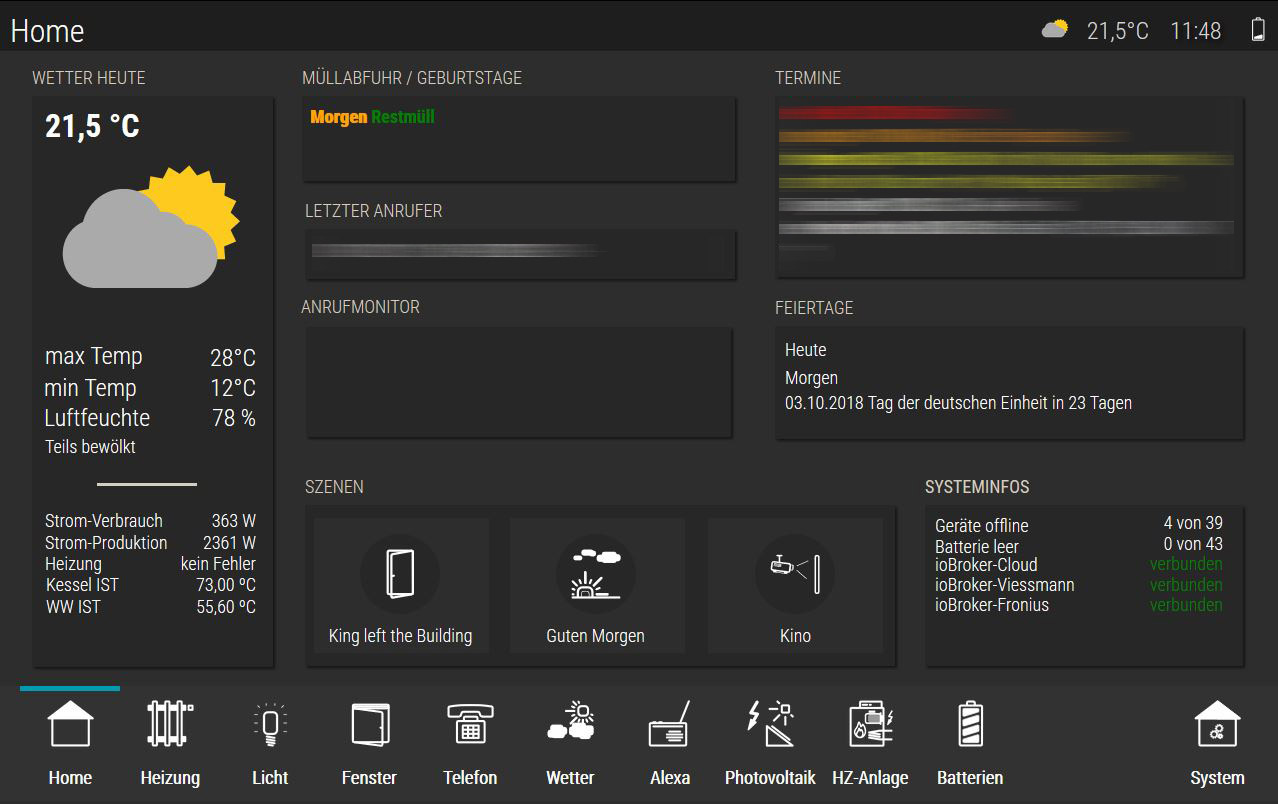This screenshot has height=804, width=1278.
Task: Open the HZ-Anlage boiler icon
Action: pos(870,724)
